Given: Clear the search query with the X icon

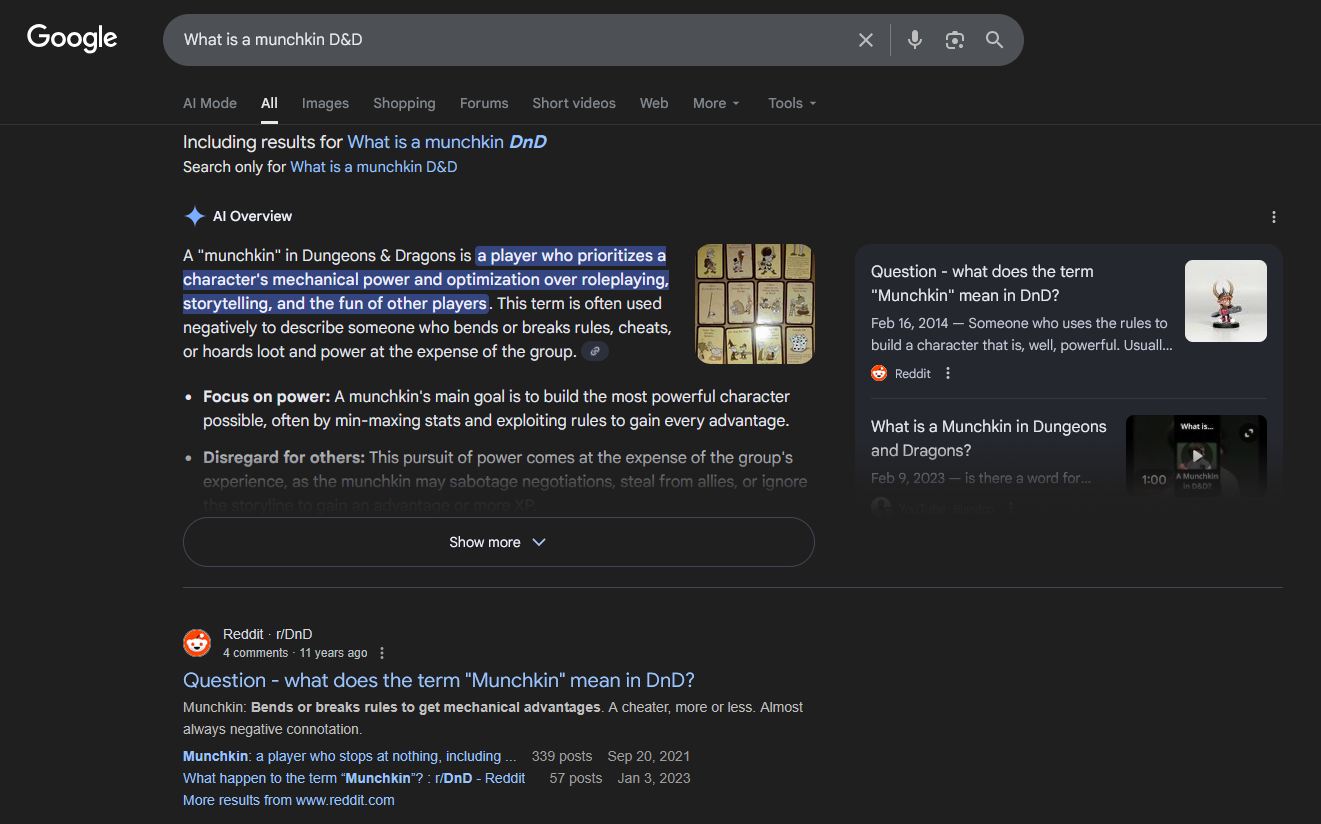Looking at the screenshot, I should click(866, 40).
